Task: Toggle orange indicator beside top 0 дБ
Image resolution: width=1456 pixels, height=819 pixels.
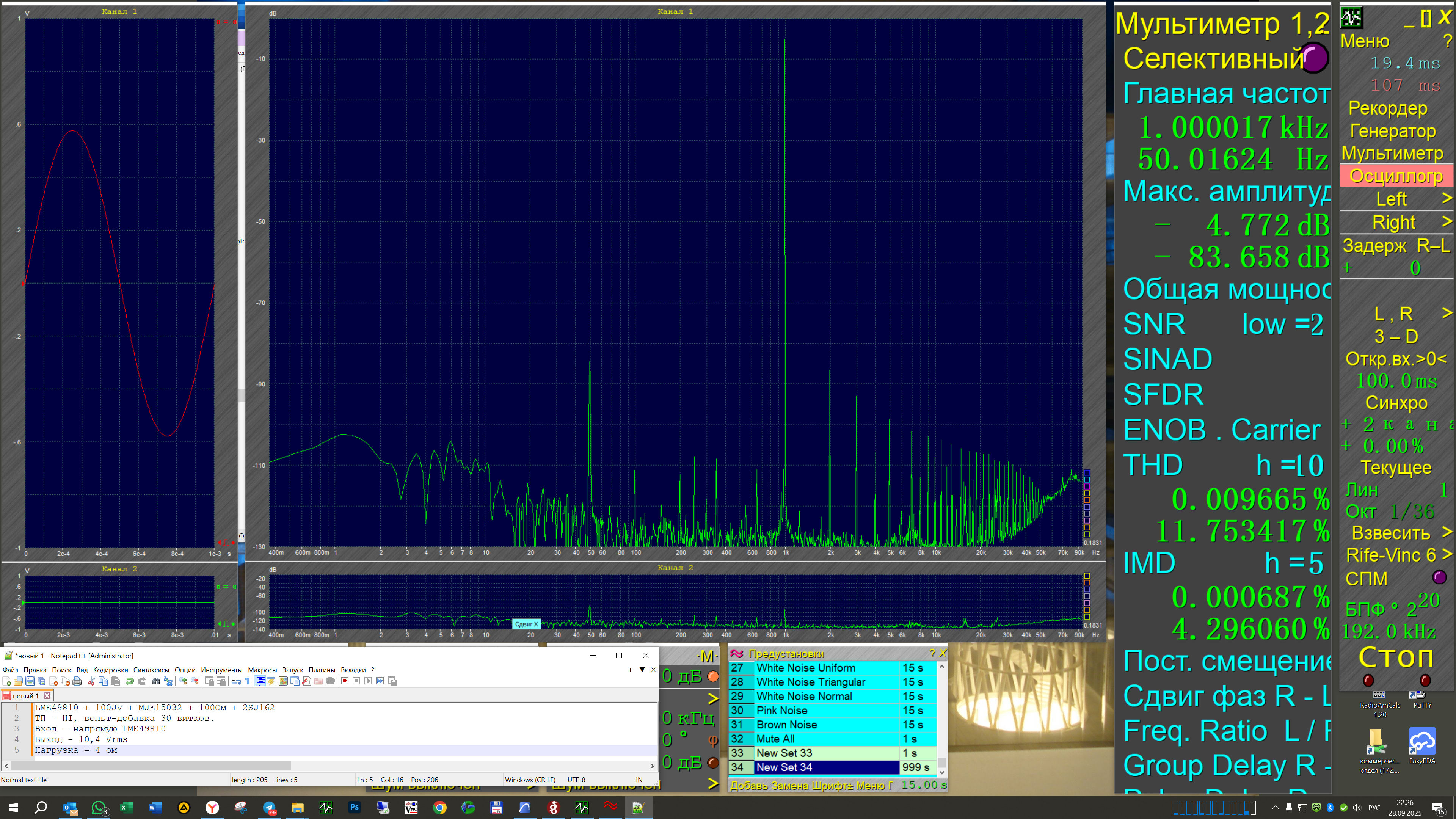Action: [x=713, y=676]
